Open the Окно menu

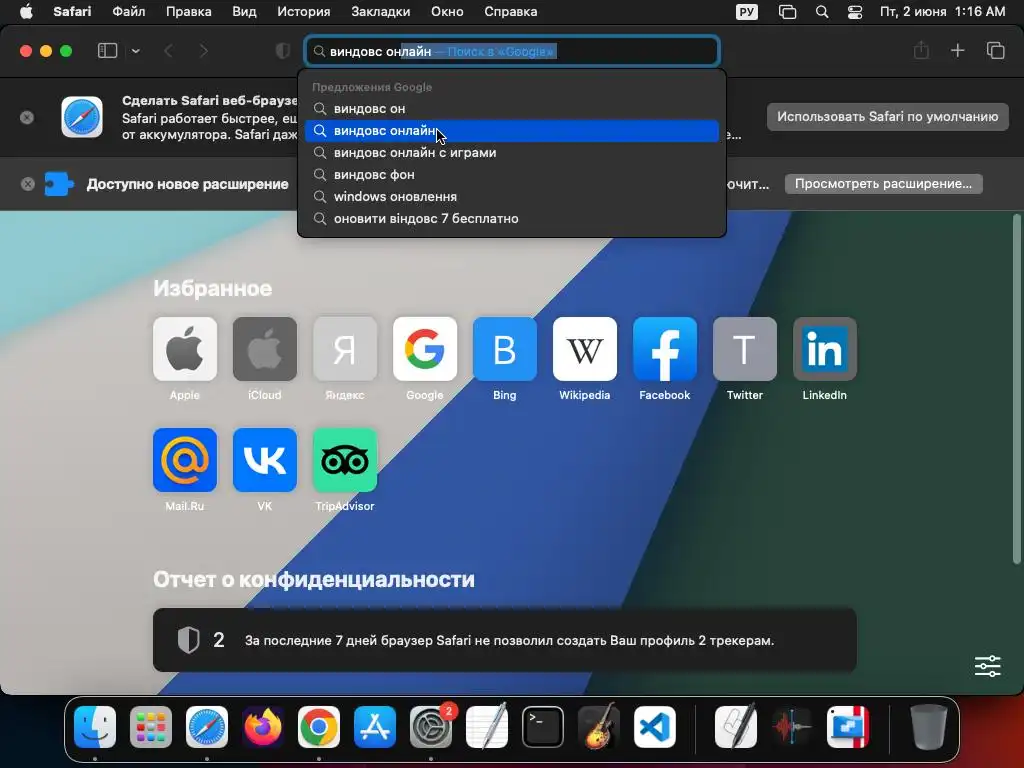pyautogui.click(x=447, y=12)
